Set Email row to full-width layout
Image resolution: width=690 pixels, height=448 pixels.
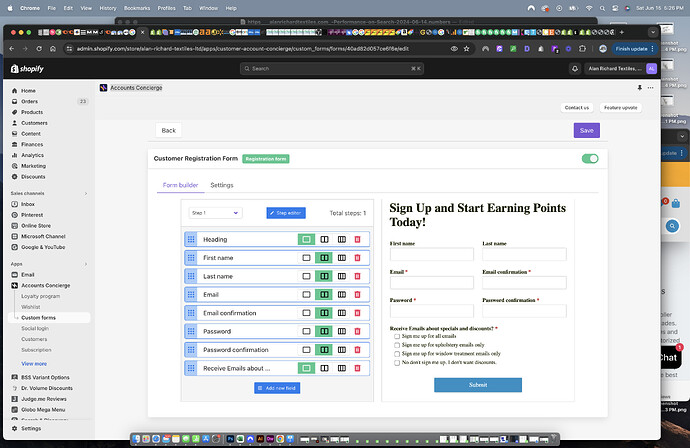click(306, 294)
